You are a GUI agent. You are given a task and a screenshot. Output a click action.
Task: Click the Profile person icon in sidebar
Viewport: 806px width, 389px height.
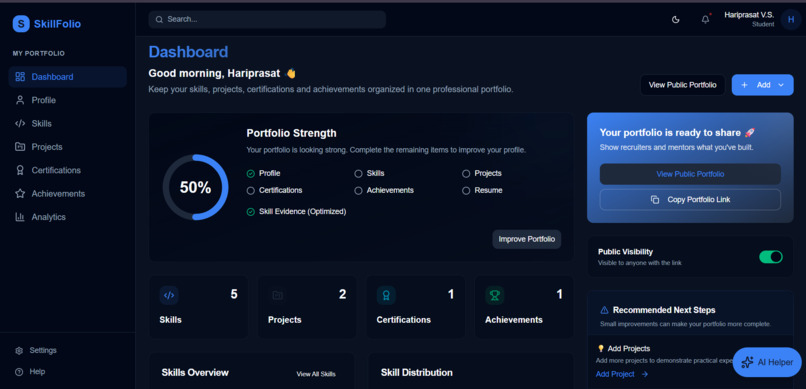point(20,100)
